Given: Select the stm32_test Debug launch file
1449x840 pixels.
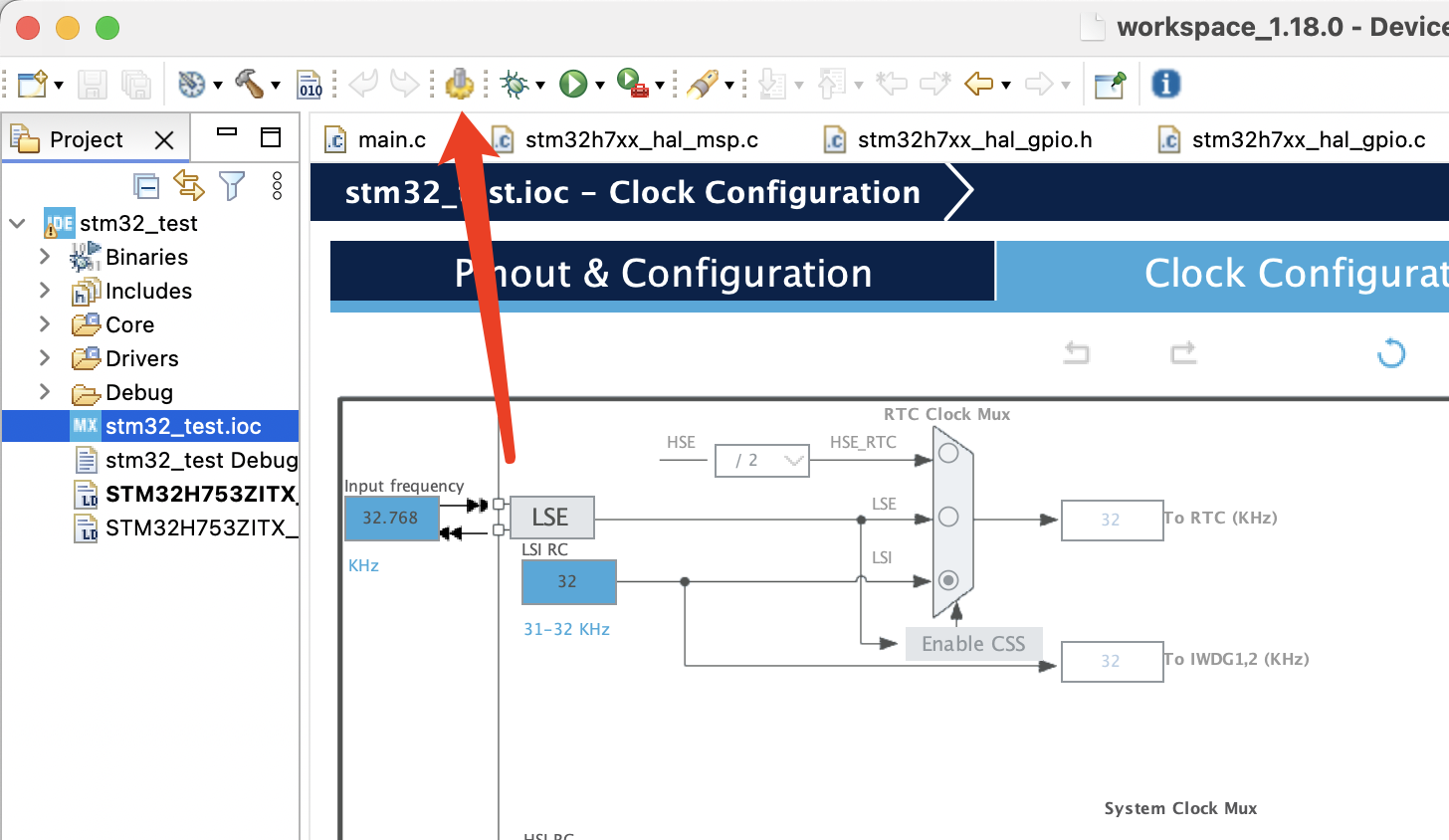Looking at the screenshot, I should 186,460.
